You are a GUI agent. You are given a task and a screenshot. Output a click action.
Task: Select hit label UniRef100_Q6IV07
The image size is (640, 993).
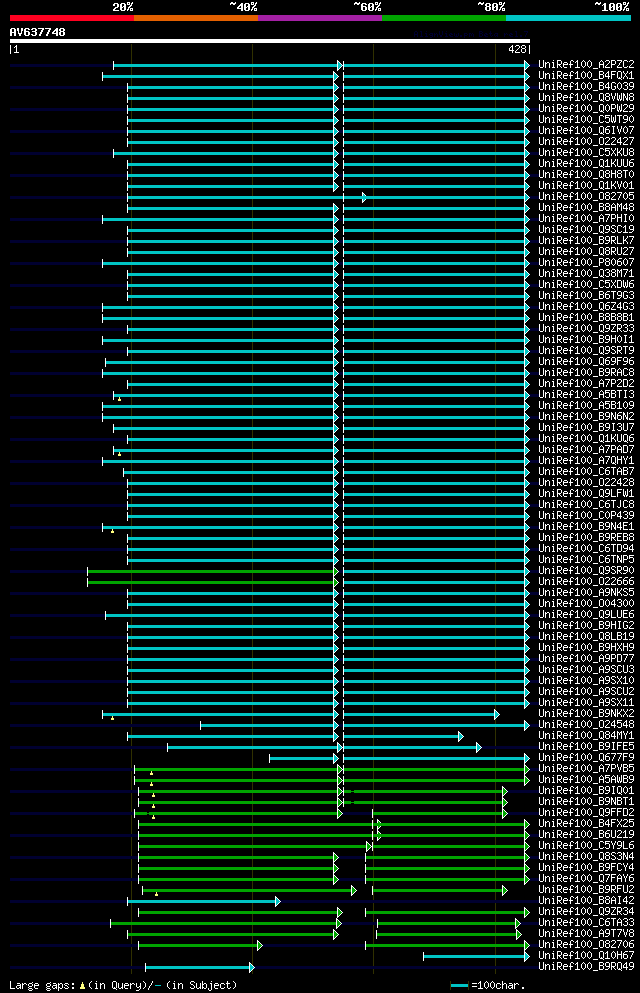click(x=586, y=130)
